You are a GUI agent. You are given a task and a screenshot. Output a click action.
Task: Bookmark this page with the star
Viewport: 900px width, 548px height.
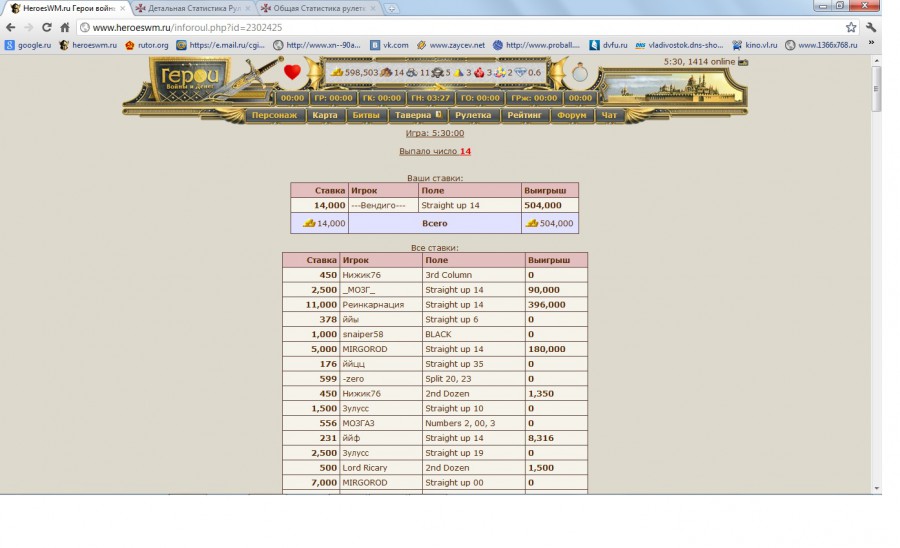[x=851, y=27]
